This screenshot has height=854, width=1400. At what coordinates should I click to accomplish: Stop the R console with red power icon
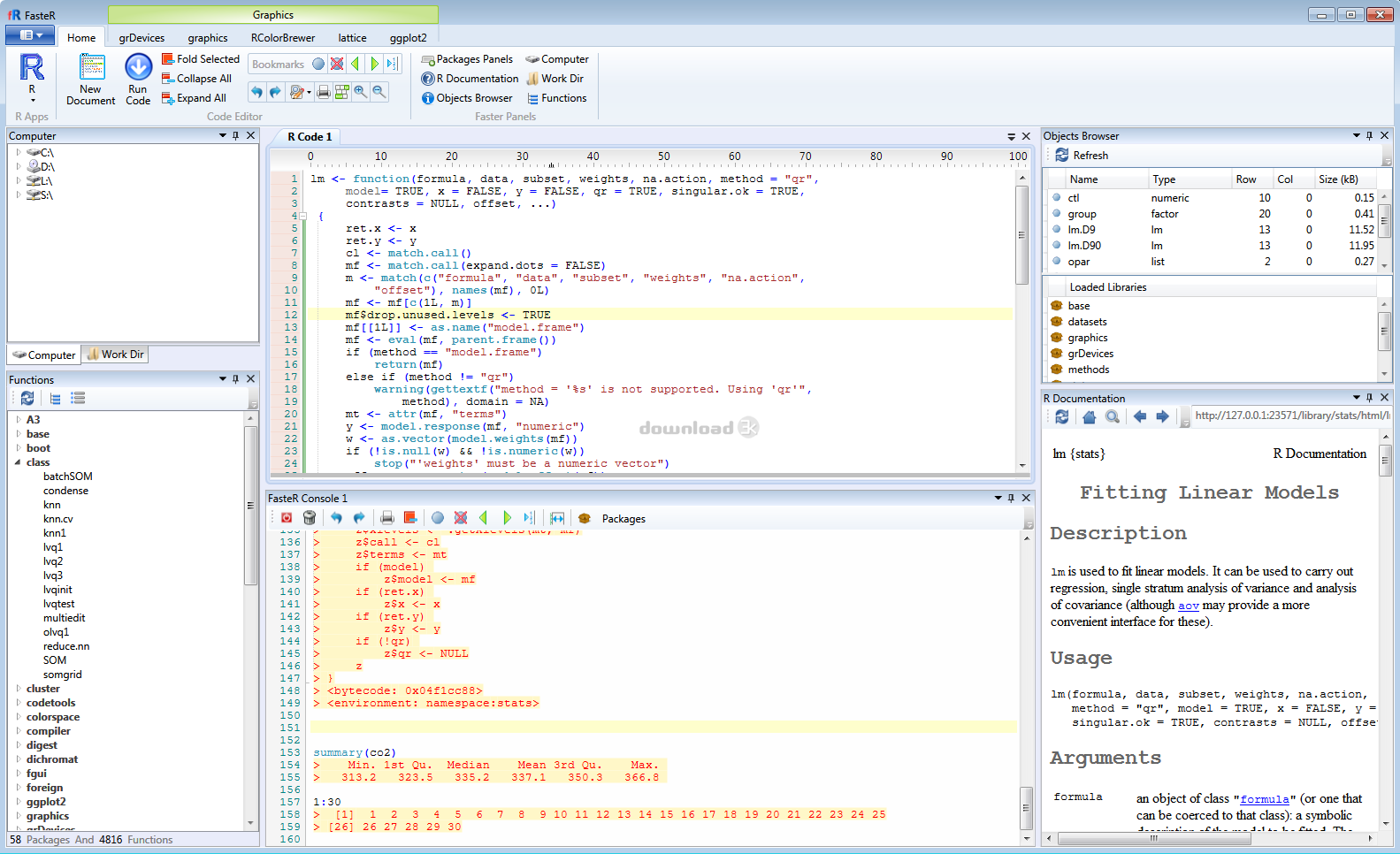[x=287, y=518]
